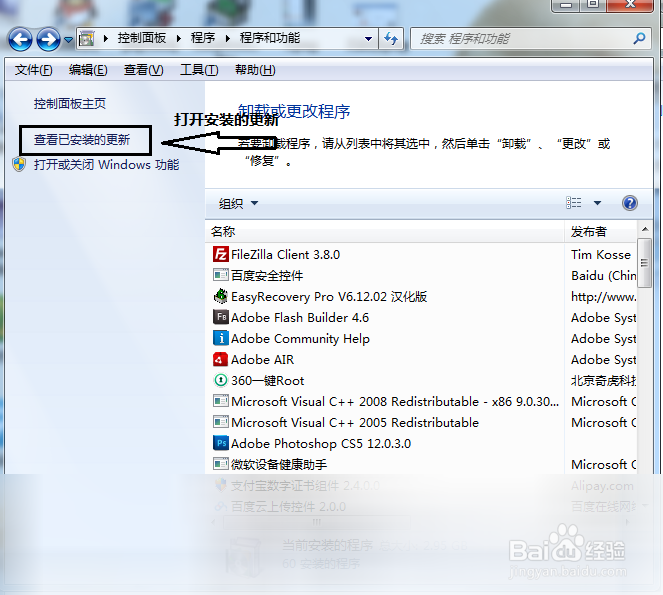The height and width of the screenshot is (595, 663).
Task: Select Adobe AIR entry
Action: pos(262,360)
